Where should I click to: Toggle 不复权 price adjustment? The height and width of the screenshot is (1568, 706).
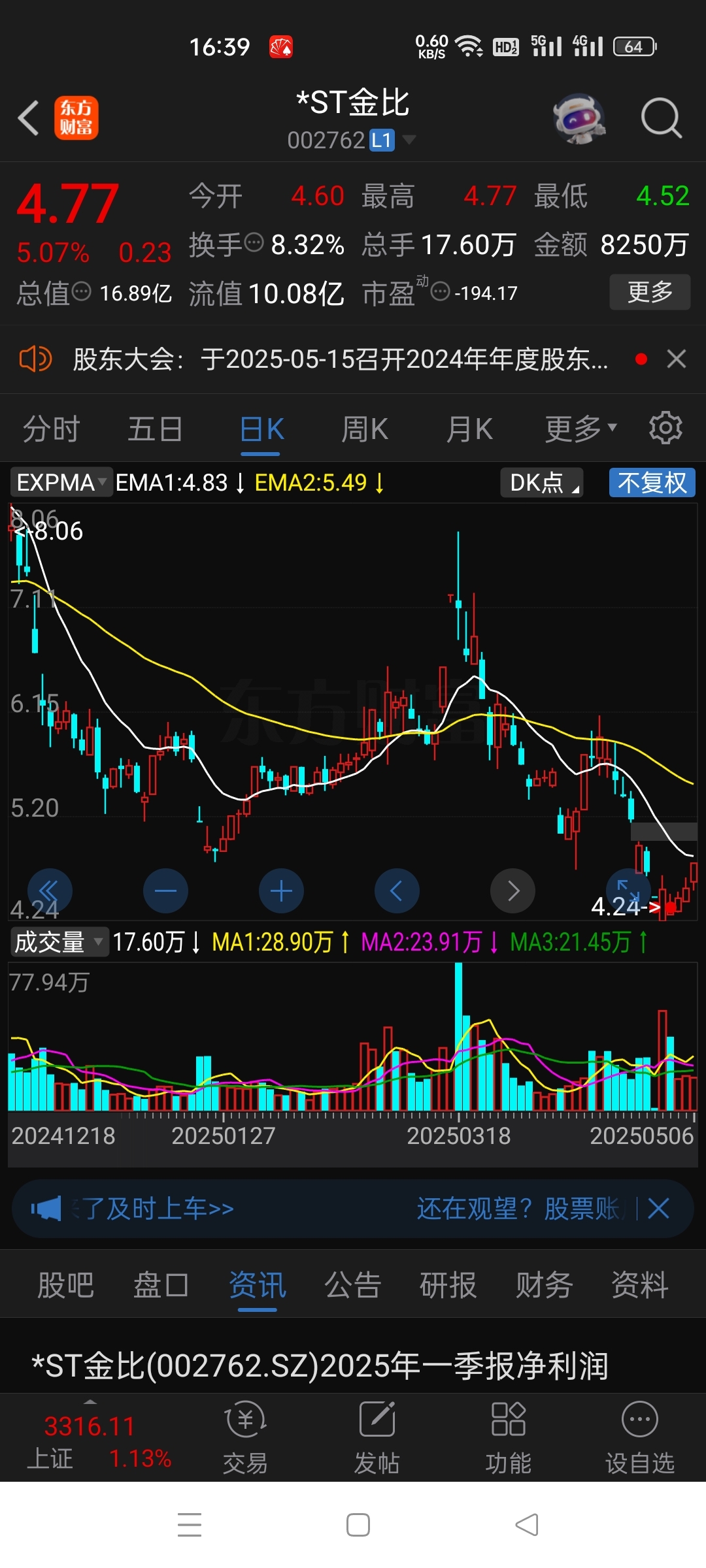(652, 483)
